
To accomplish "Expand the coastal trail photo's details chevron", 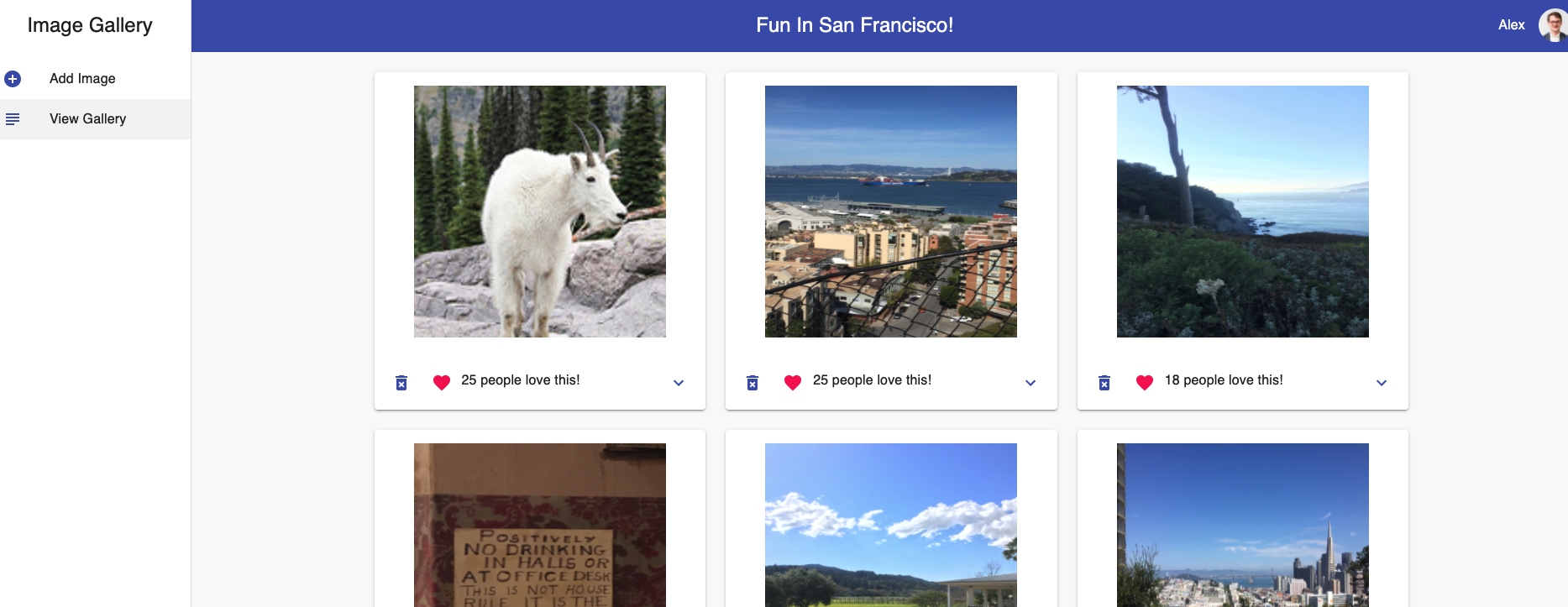I will 1381,383.
